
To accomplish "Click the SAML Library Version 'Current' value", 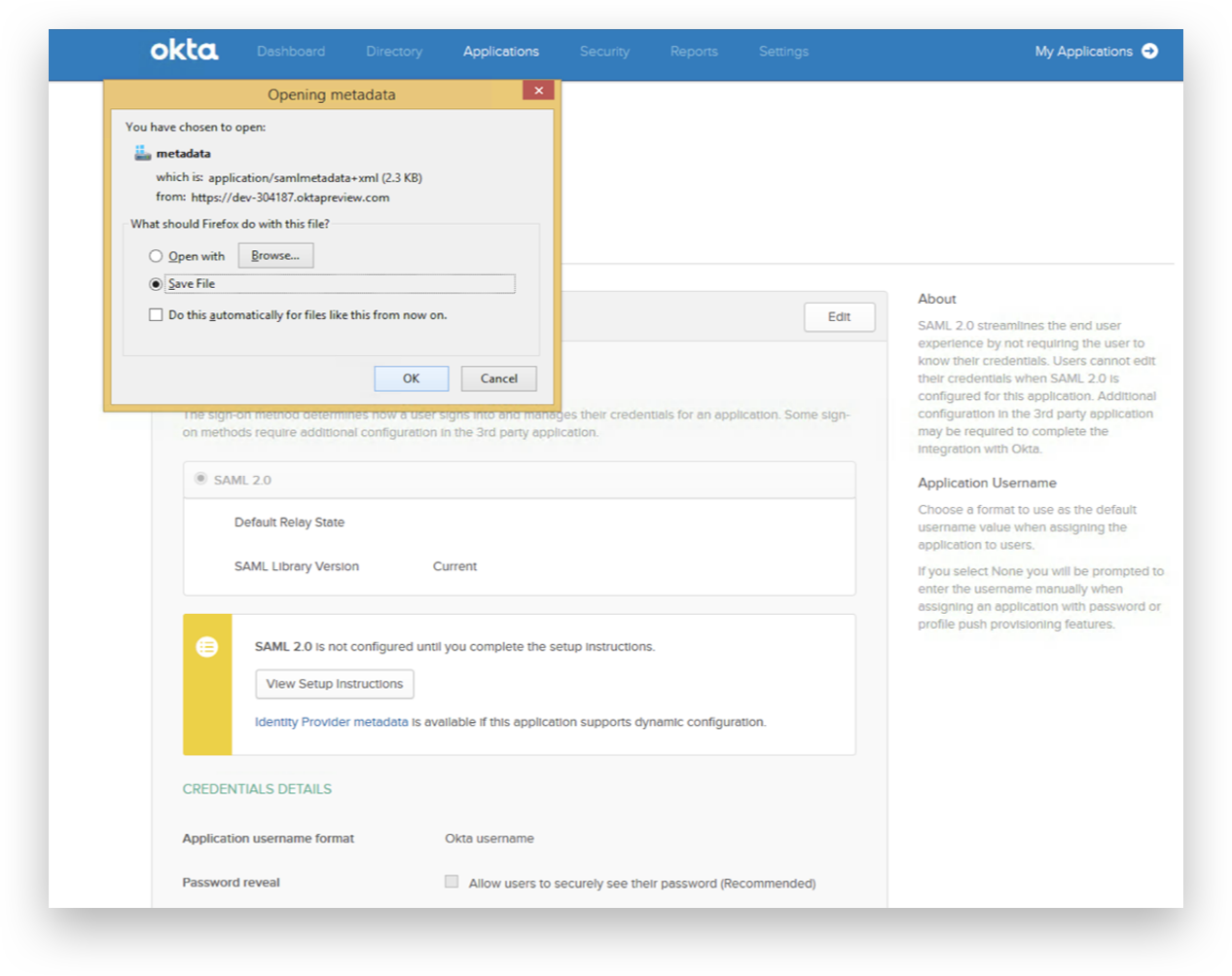I will pyautogui.click(x=454, y=566).
